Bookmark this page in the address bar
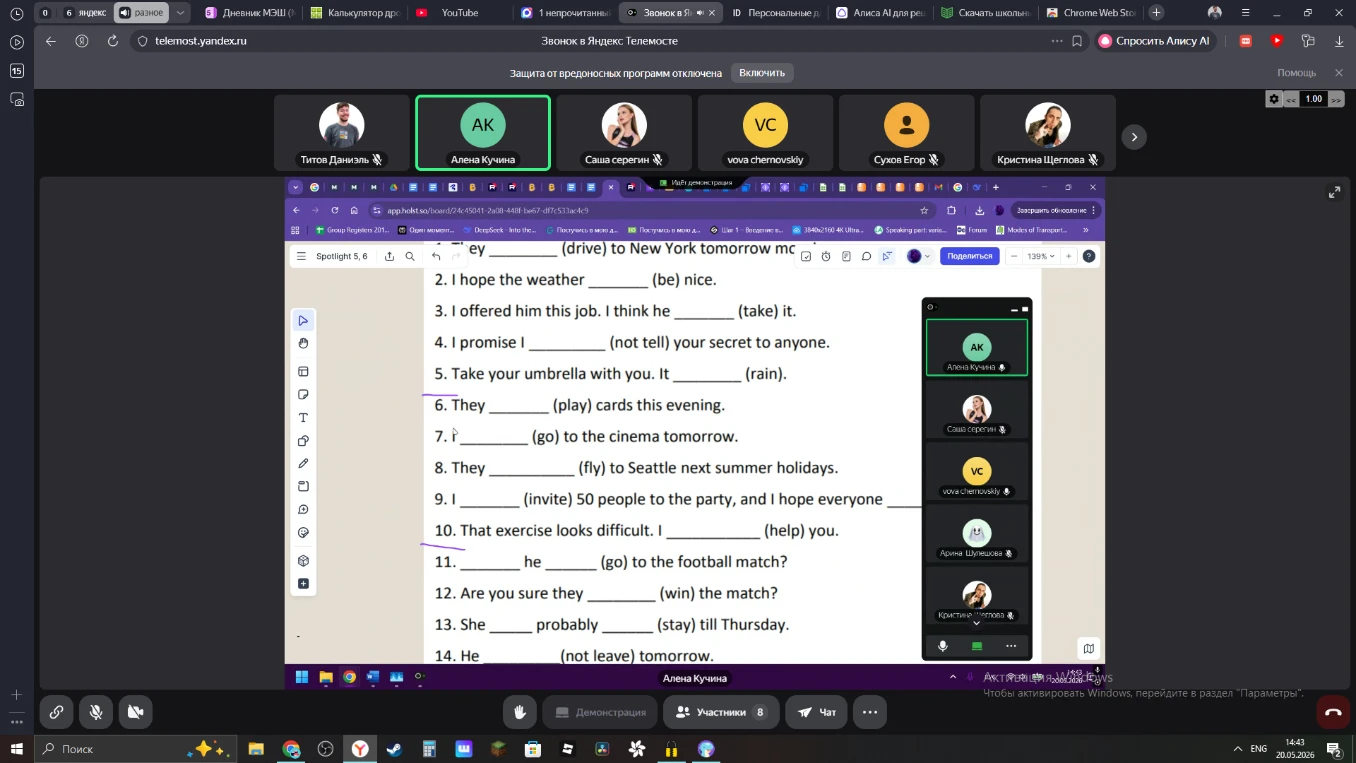1356x763 pixels. click(x=1077, y=41)
